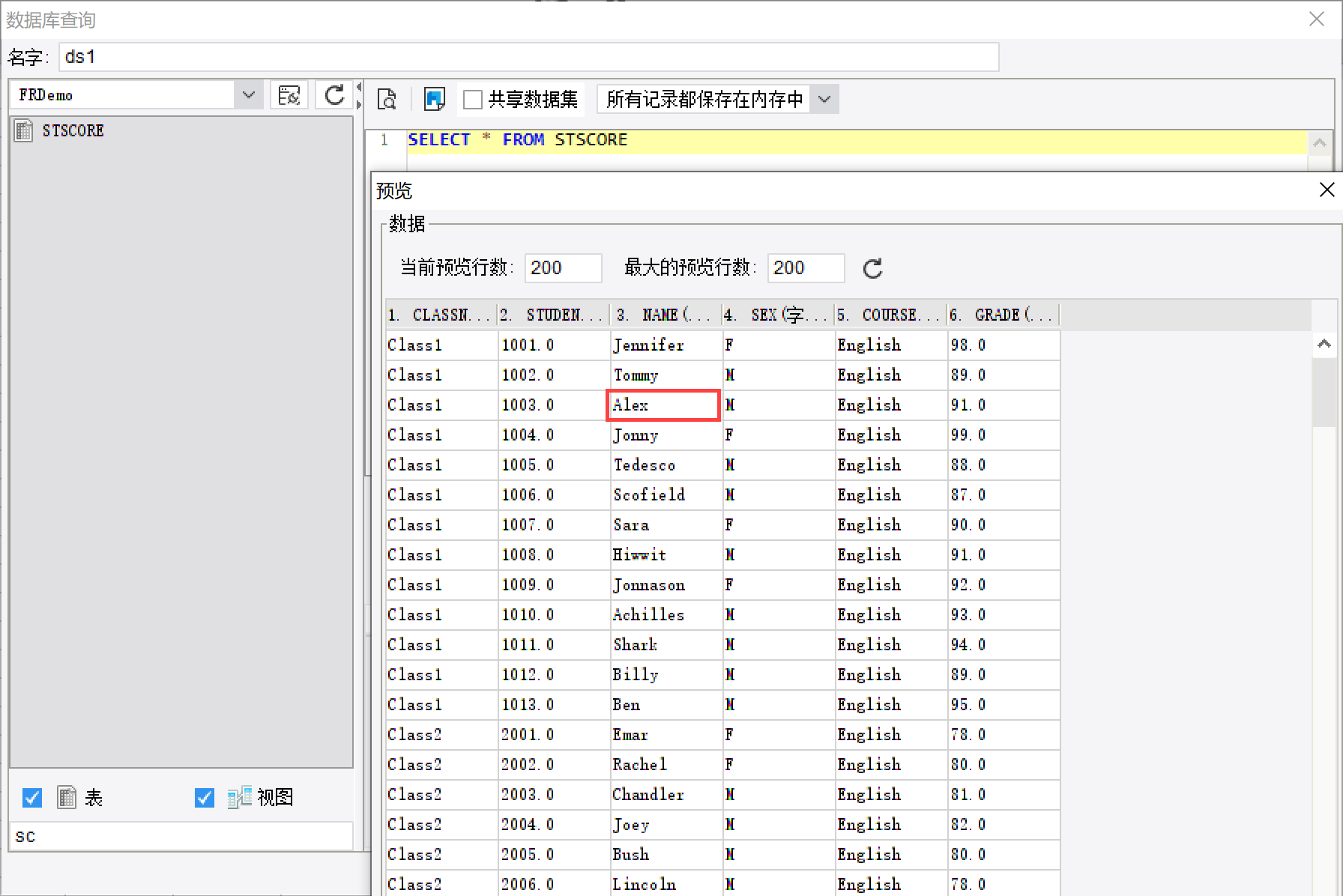Refresh the database table list

(334, 95)
